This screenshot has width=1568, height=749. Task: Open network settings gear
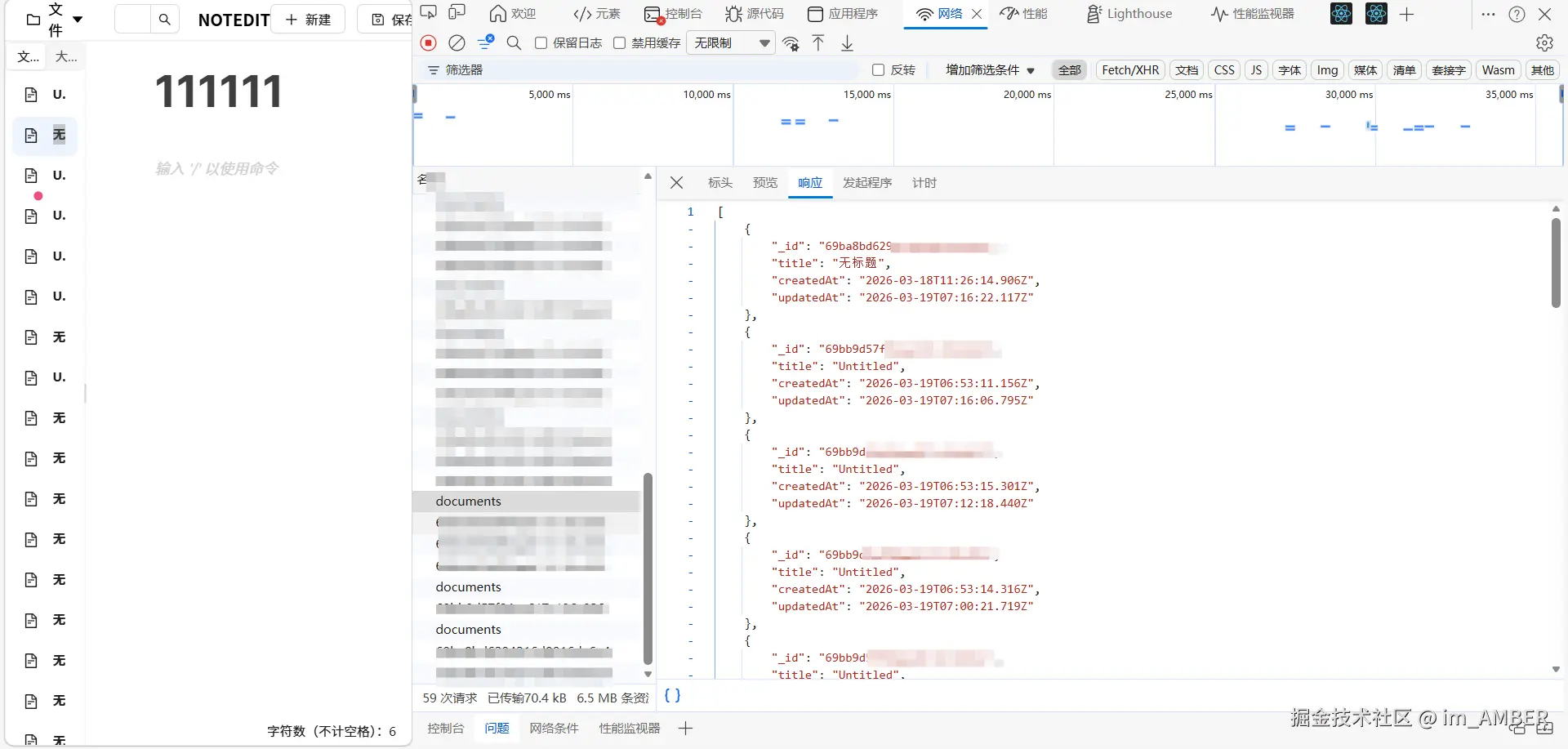pyautogui.click(x=1544, y=42)
